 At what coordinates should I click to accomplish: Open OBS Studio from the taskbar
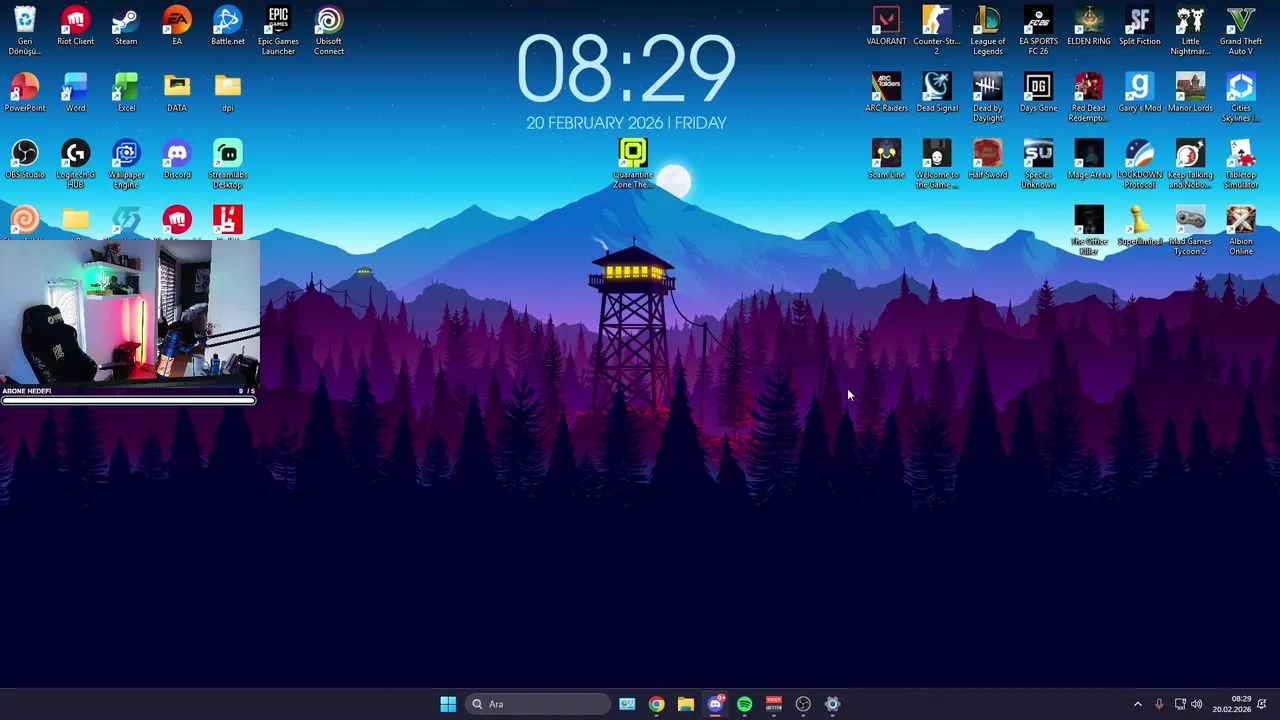tap(803, 704)
